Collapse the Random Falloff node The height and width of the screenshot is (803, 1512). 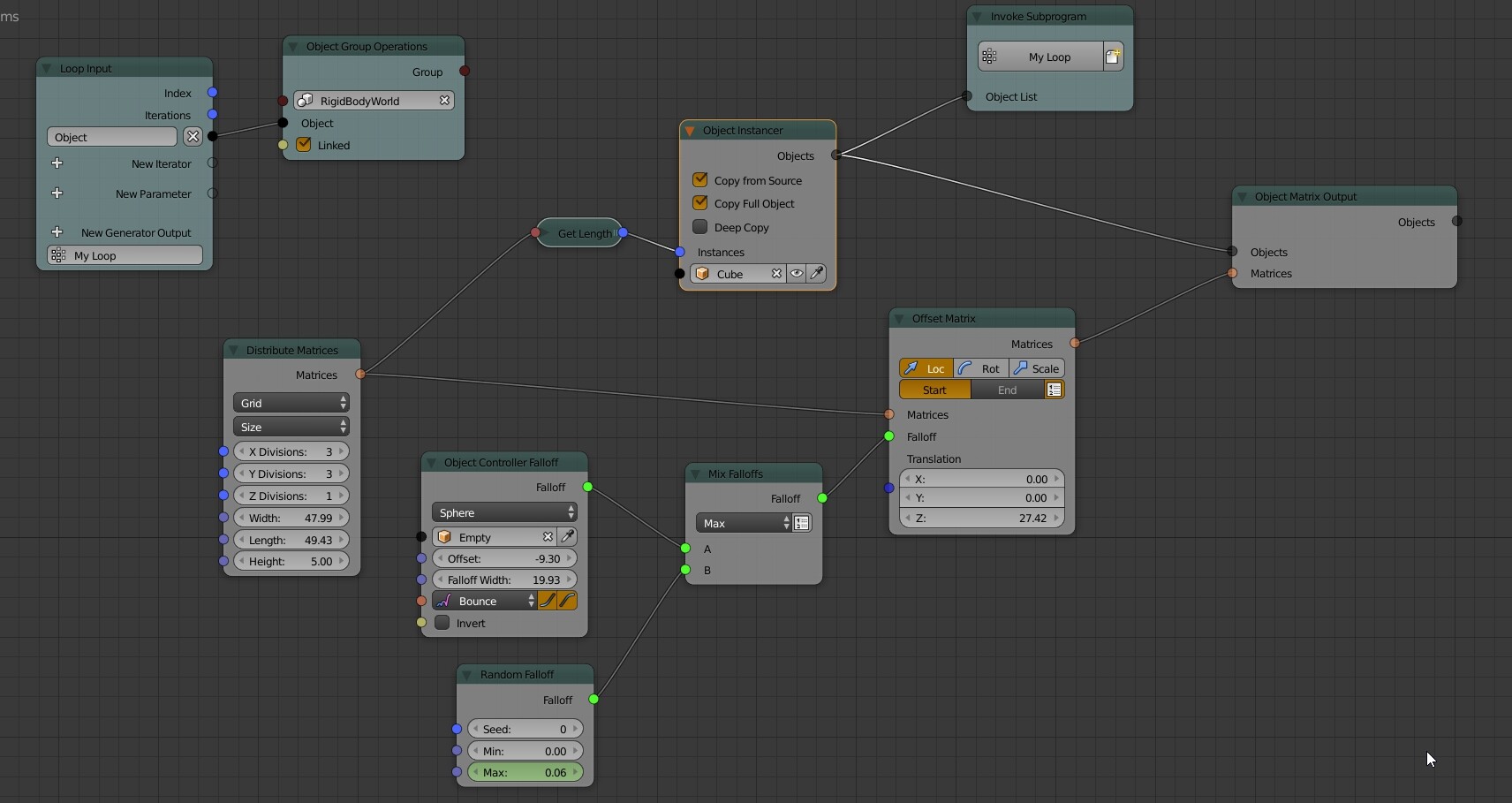[x=467, y=675]
